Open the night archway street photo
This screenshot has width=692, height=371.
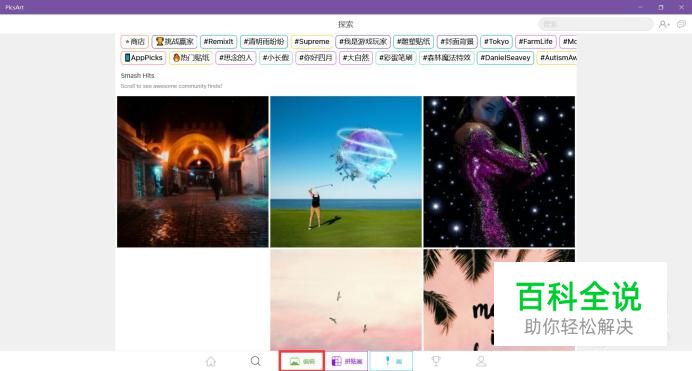(193, 172)
